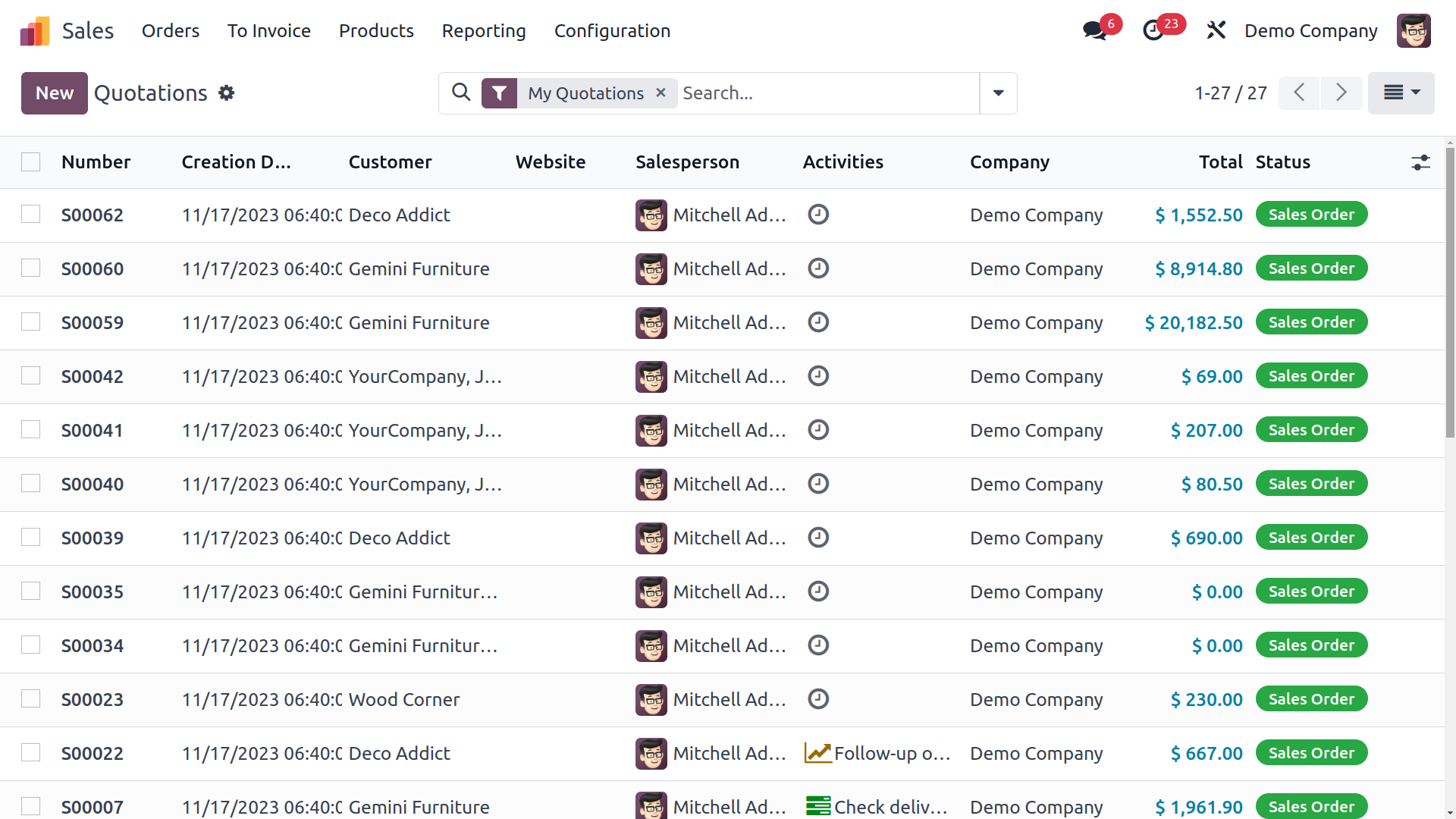Select the header checkbox to select all quotations

click(x=30, y=162)
